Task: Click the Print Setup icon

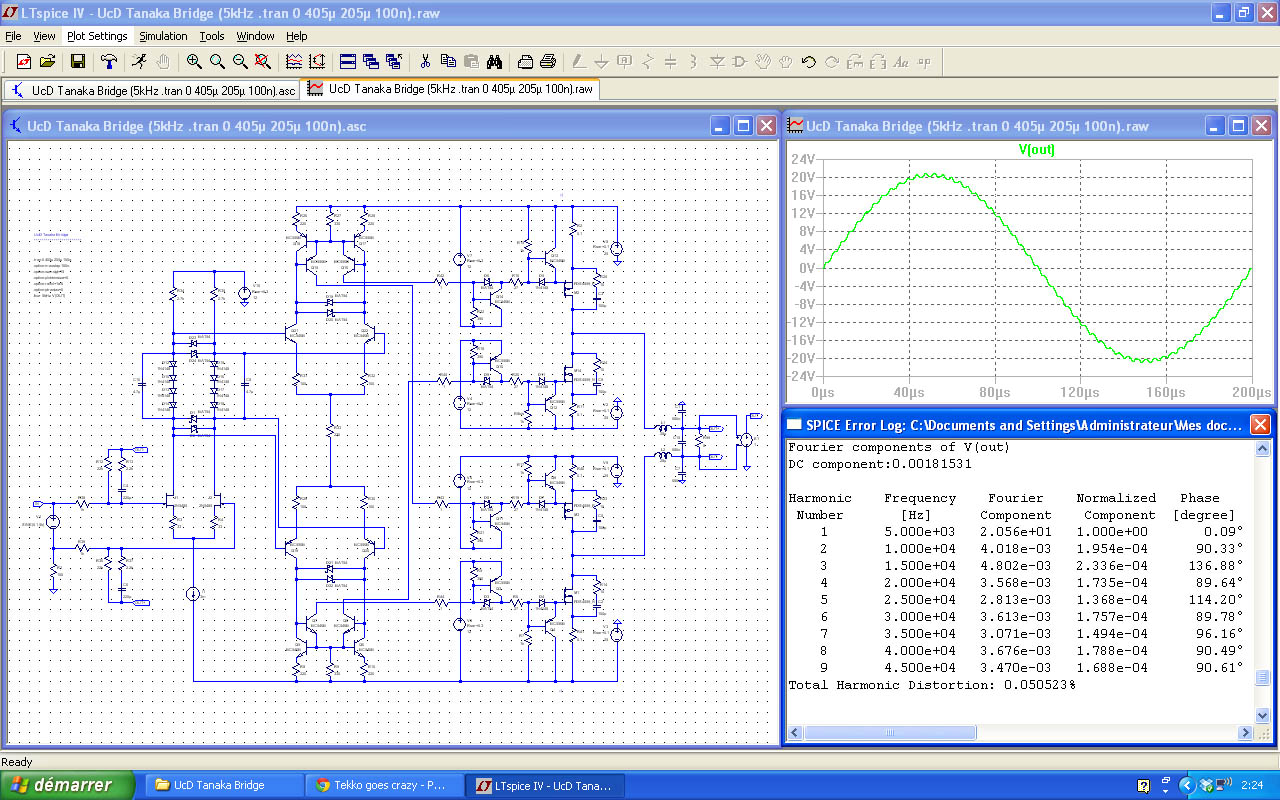Action: (525, 62)
